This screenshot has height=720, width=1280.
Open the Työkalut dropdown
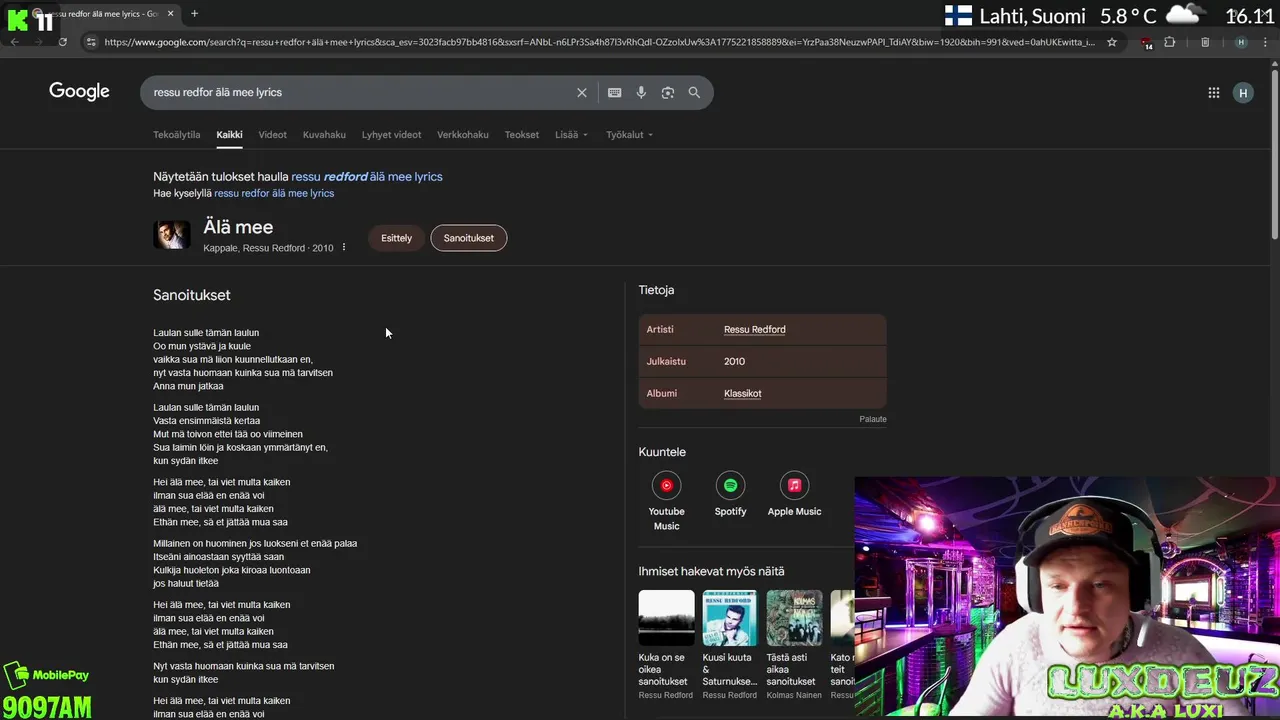[629, 134]
